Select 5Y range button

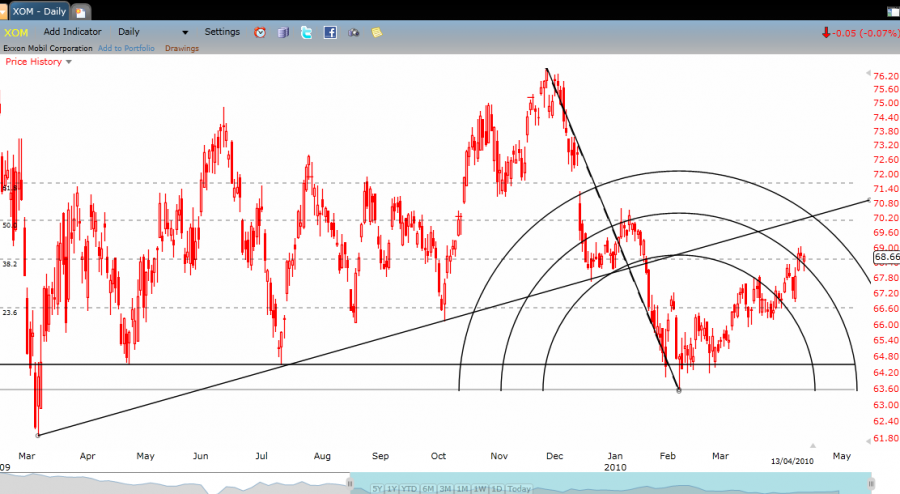tap(377, 489)
